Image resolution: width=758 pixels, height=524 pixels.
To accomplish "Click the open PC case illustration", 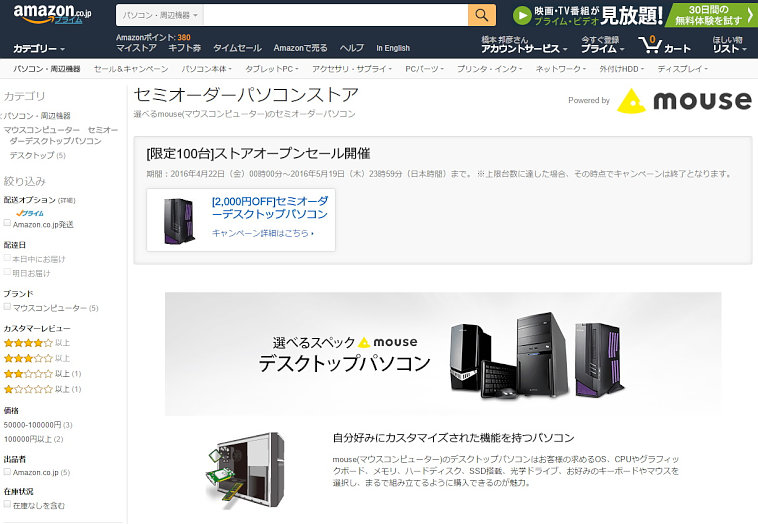I will pos(245,470).
